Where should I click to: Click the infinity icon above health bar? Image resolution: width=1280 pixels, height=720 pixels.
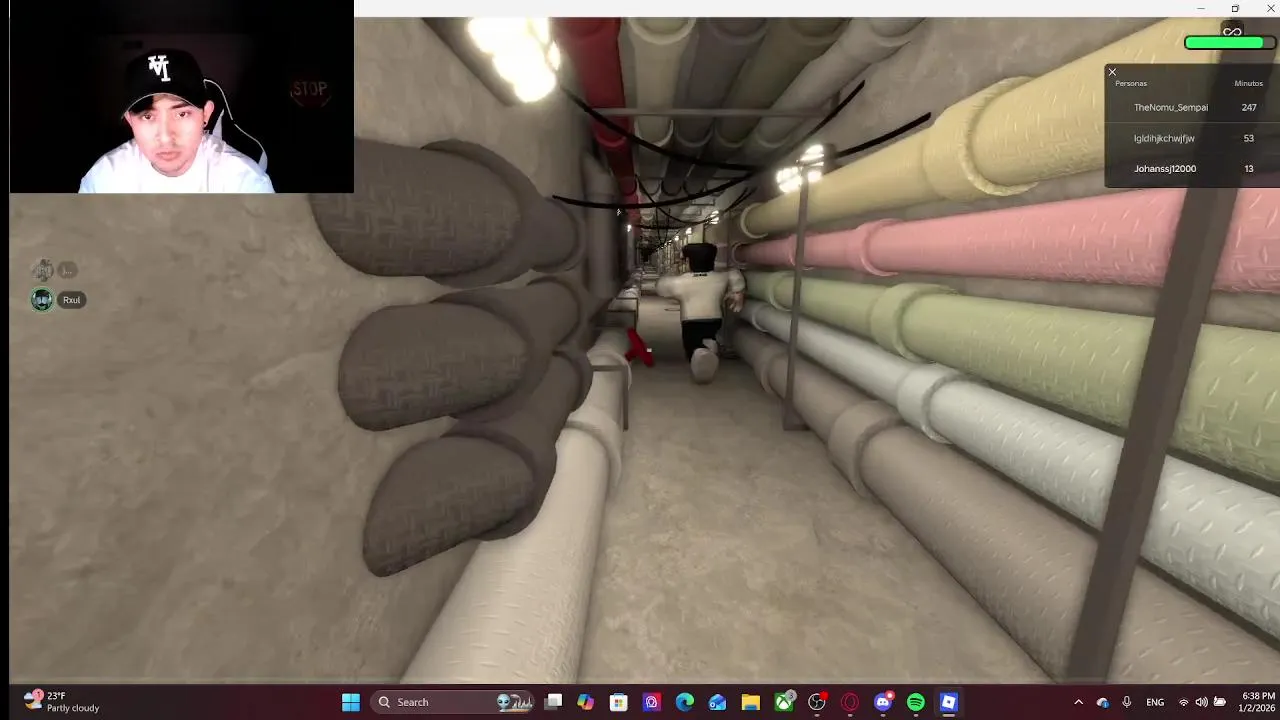pyautogui.click(x=1232, y=32)
